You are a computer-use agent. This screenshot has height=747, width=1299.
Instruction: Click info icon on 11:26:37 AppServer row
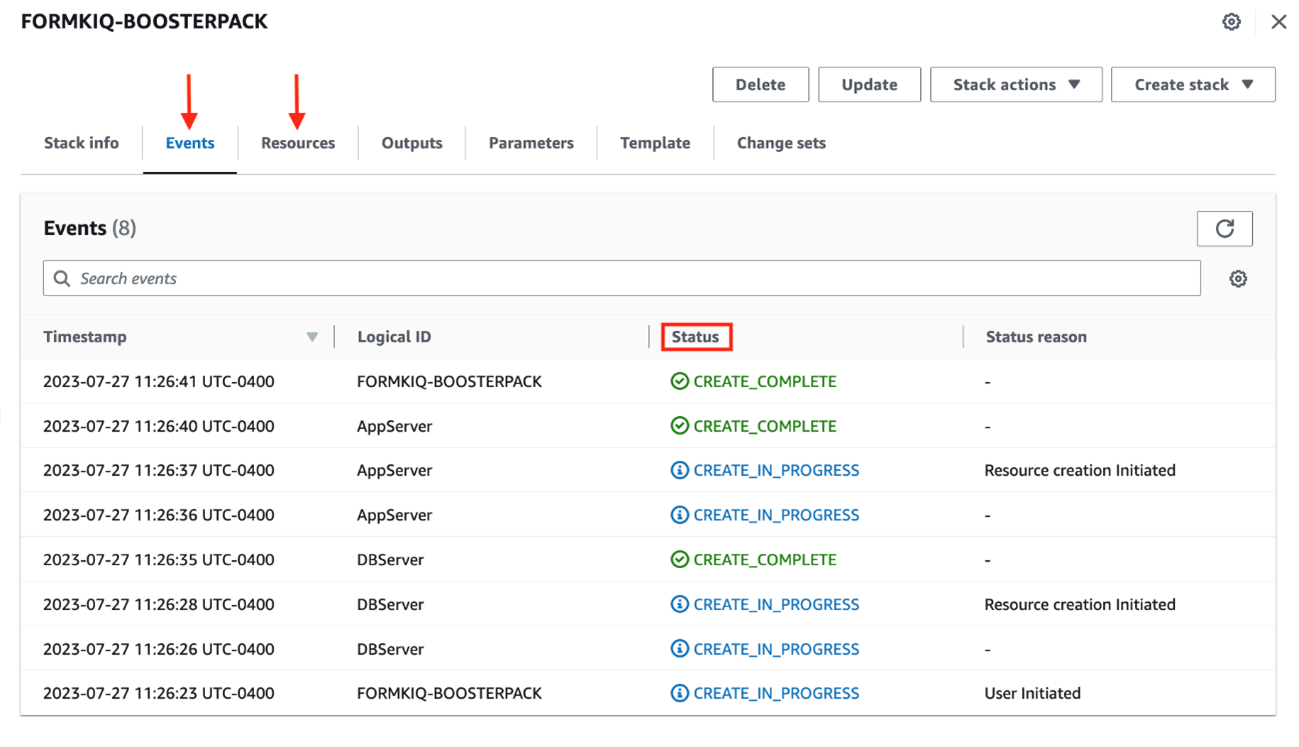(679, 470)
